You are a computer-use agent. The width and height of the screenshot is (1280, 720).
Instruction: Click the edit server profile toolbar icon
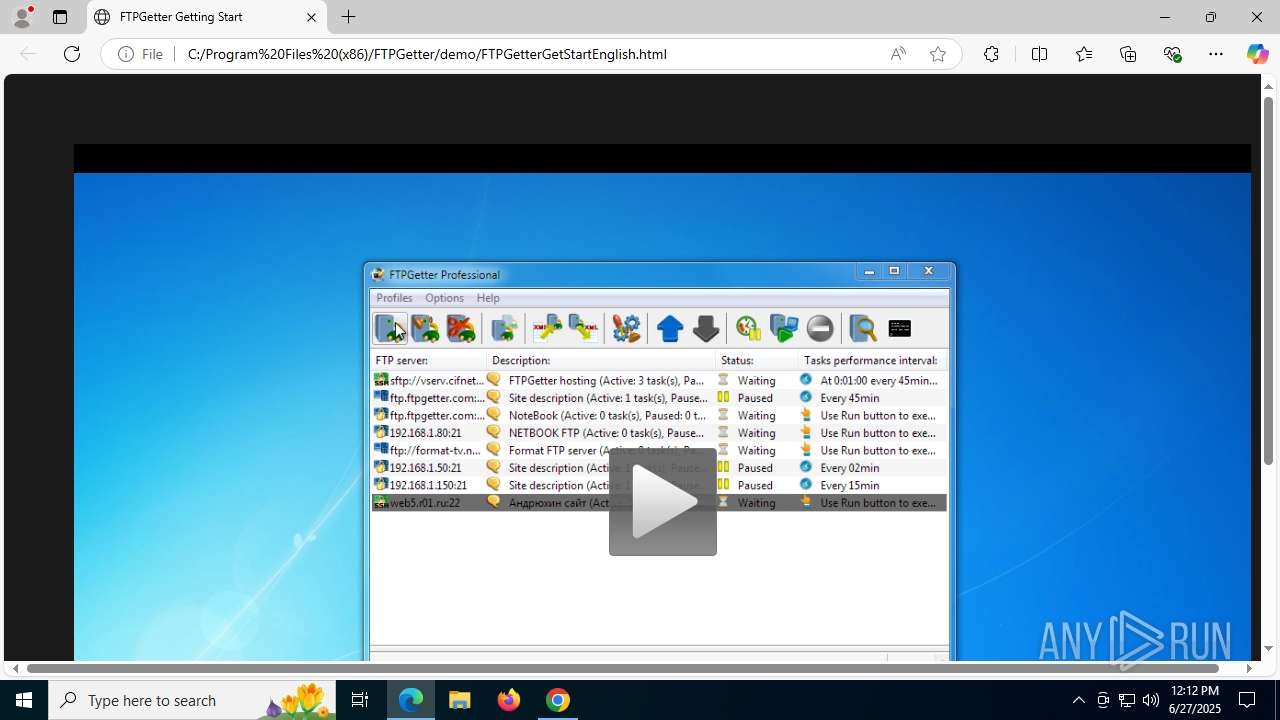coord(425,328)
